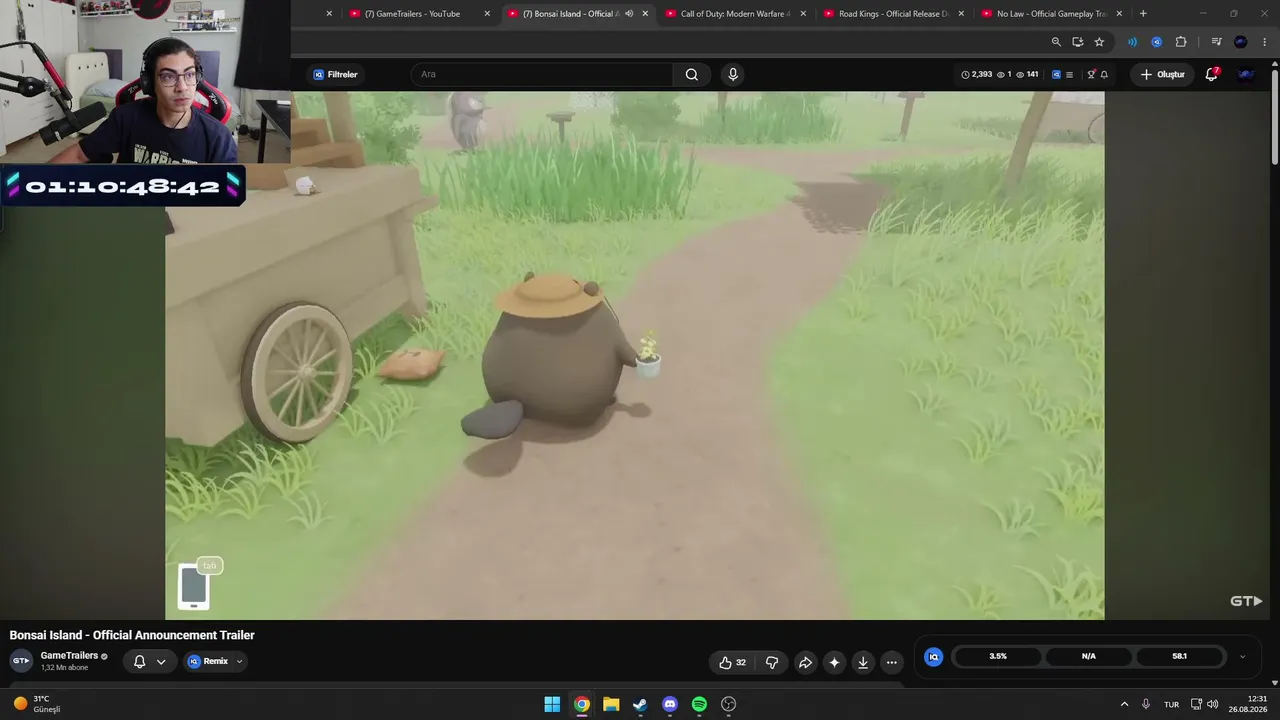Open the vidIQ trophy icon in stats bar

(x=1091, y=74)
